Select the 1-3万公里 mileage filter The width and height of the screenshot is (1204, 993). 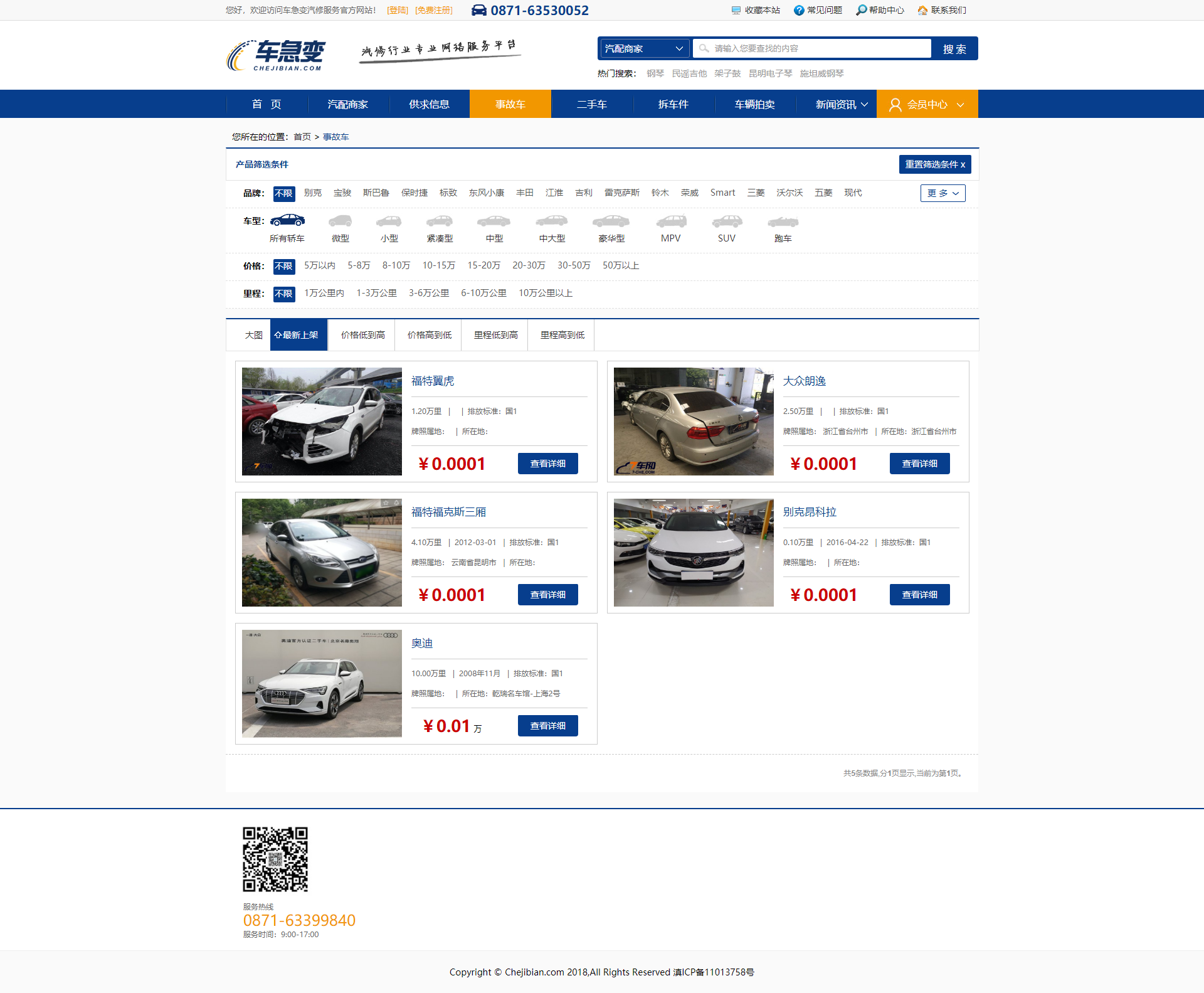point(376,293)
